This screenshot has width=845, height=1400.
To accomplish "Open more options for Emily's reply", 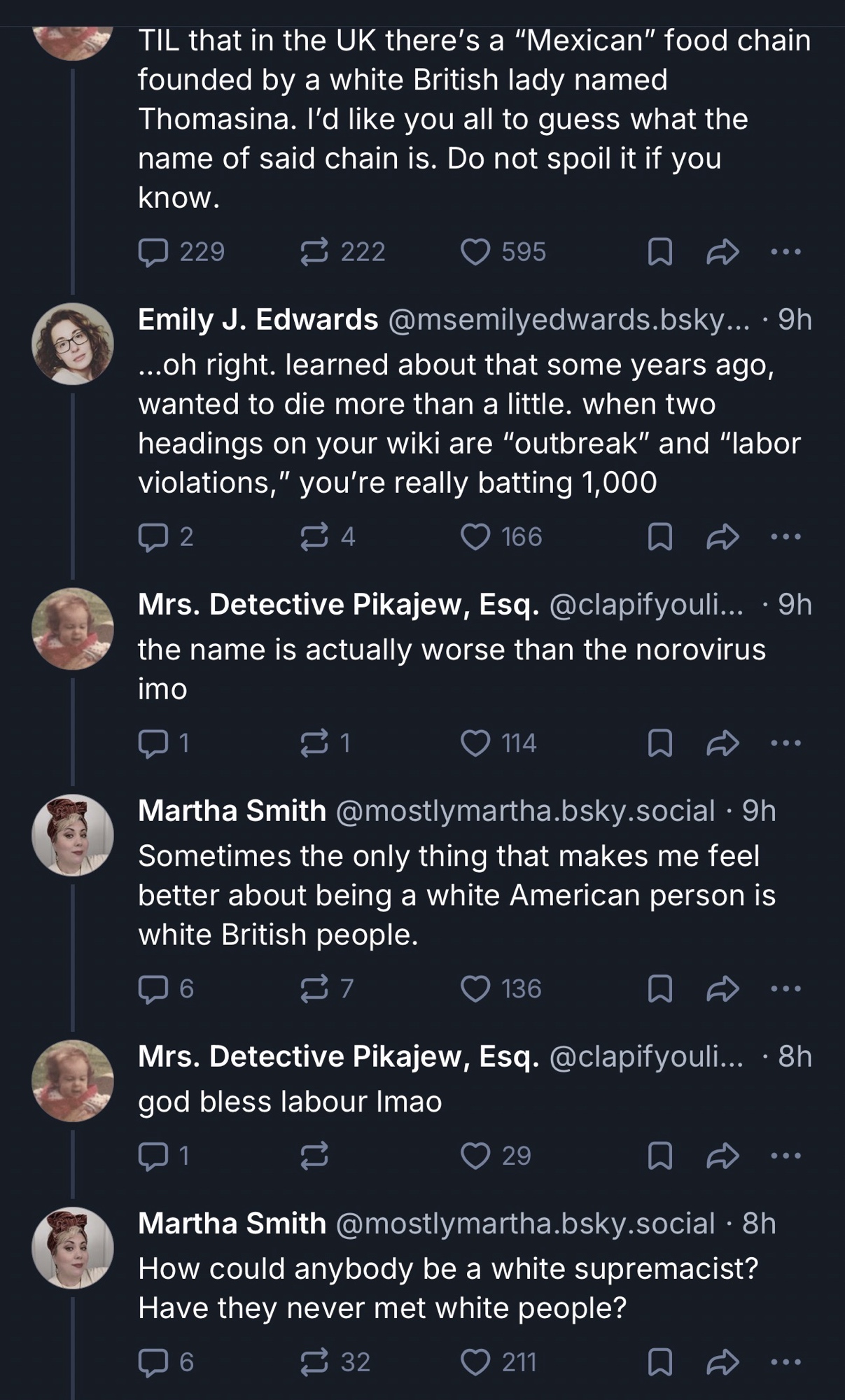I will pos(785,537).
